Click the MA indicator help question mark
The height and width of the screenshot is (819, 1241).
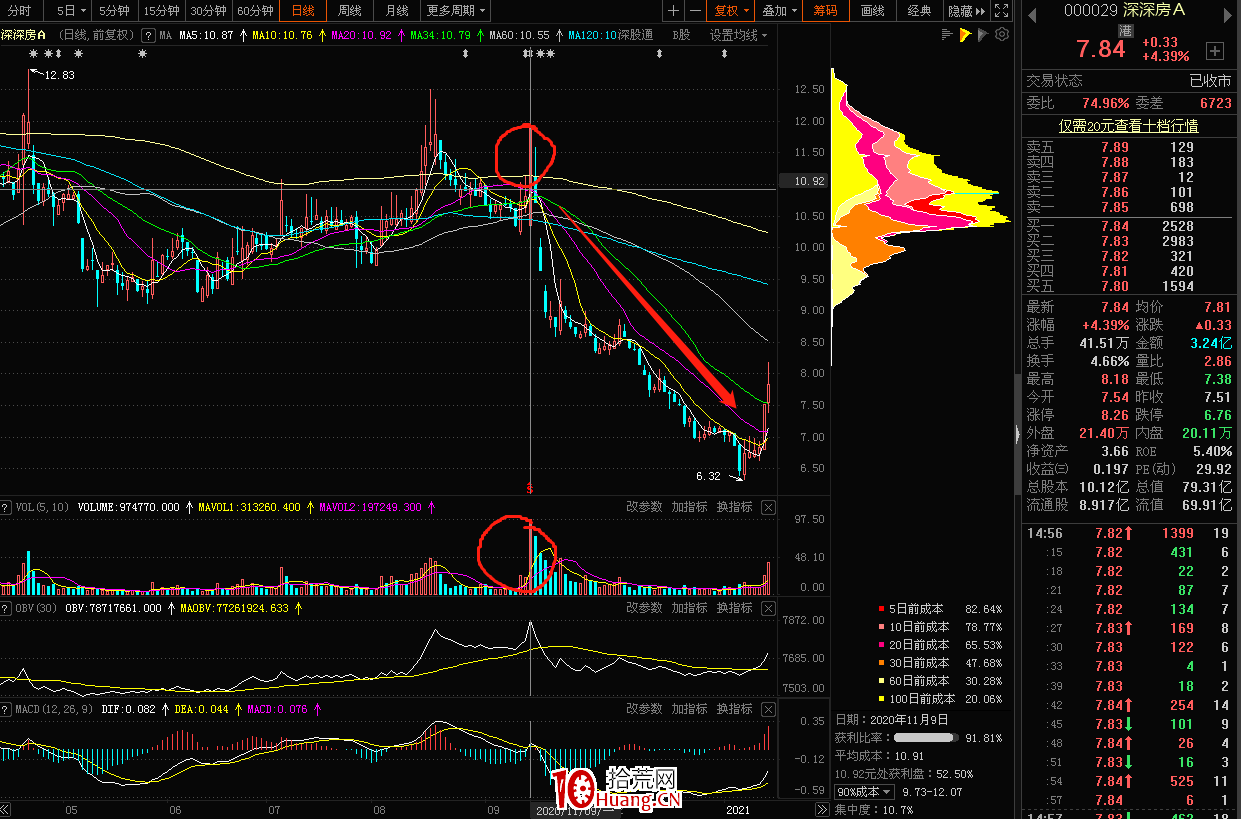(x=148, y=35)
